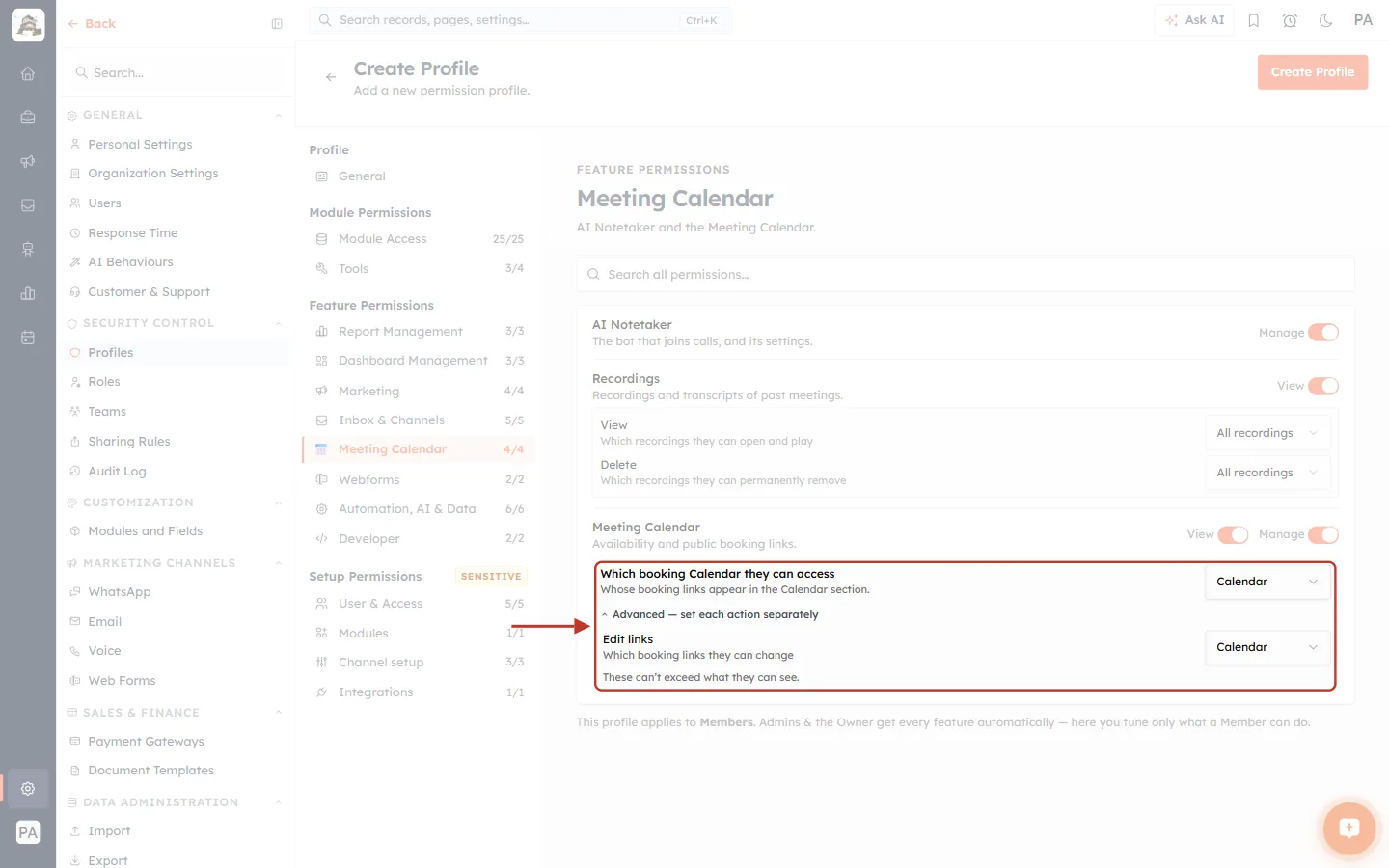Select Inbox & Channels permissions item

(419, 420)
